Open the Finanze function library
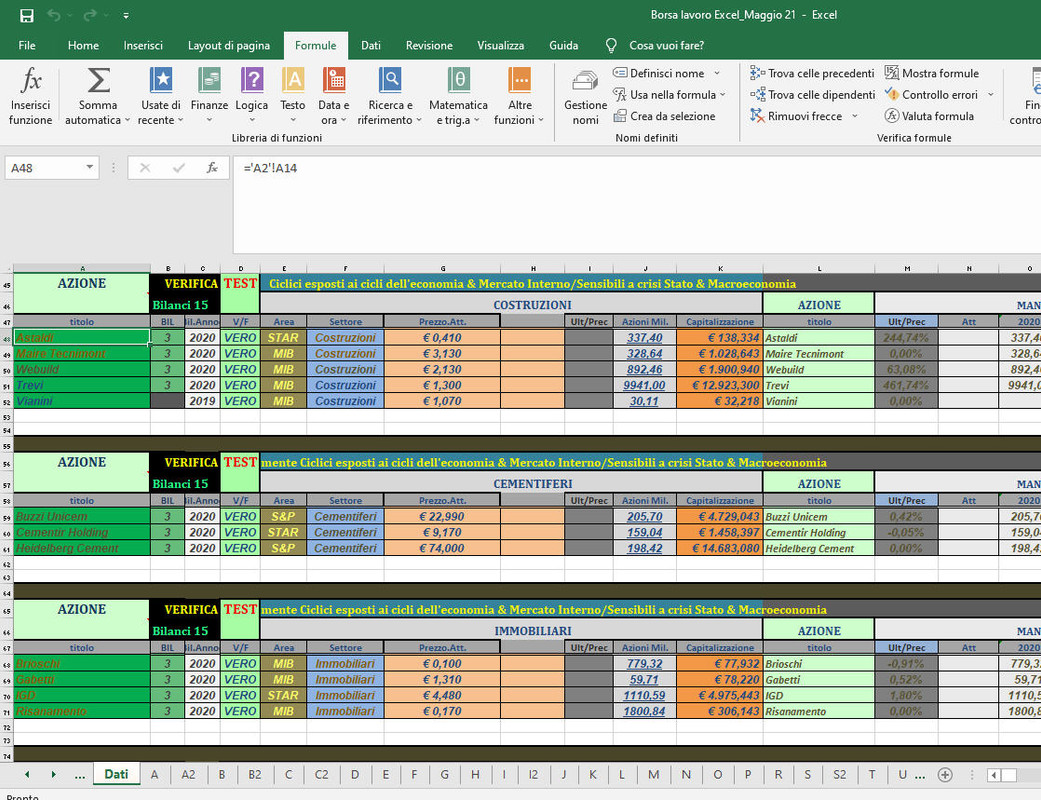This screenshot has width=1041, height=800. click(x=209, y=96)
